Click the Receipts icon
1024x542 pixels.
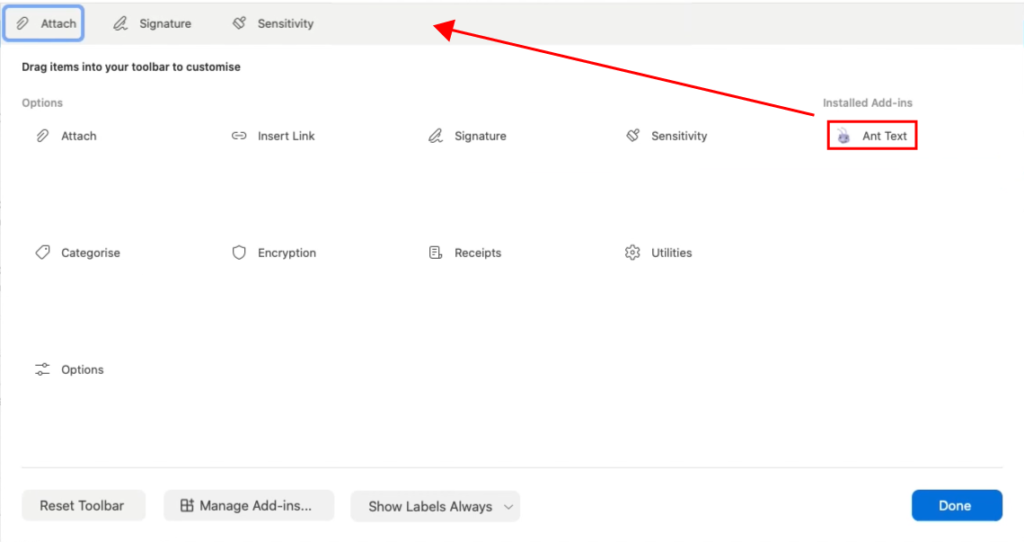click(x=435, y=253)
